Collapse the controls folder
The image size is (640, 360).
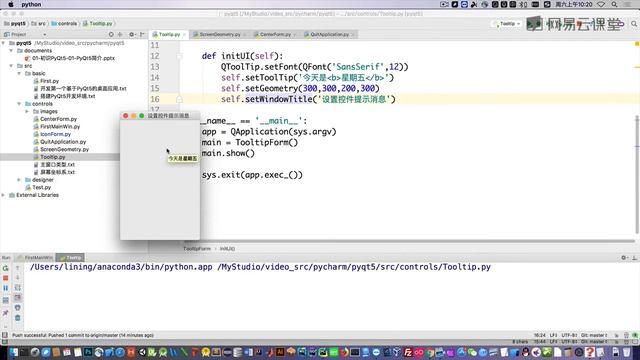[19, 104]
